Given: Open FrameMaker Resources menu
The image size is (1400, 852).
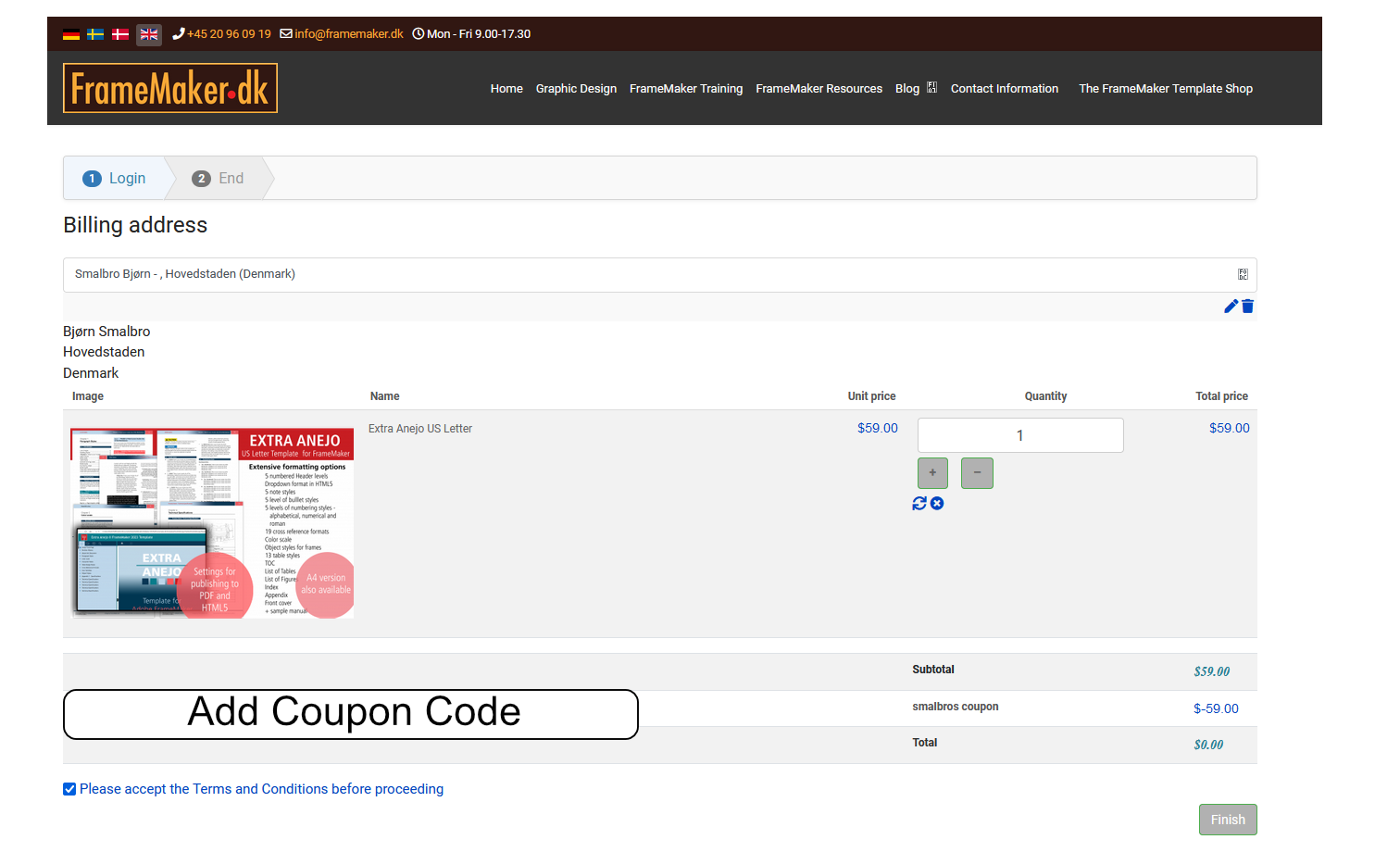Looking at the screenshot, I should [819, 89].
